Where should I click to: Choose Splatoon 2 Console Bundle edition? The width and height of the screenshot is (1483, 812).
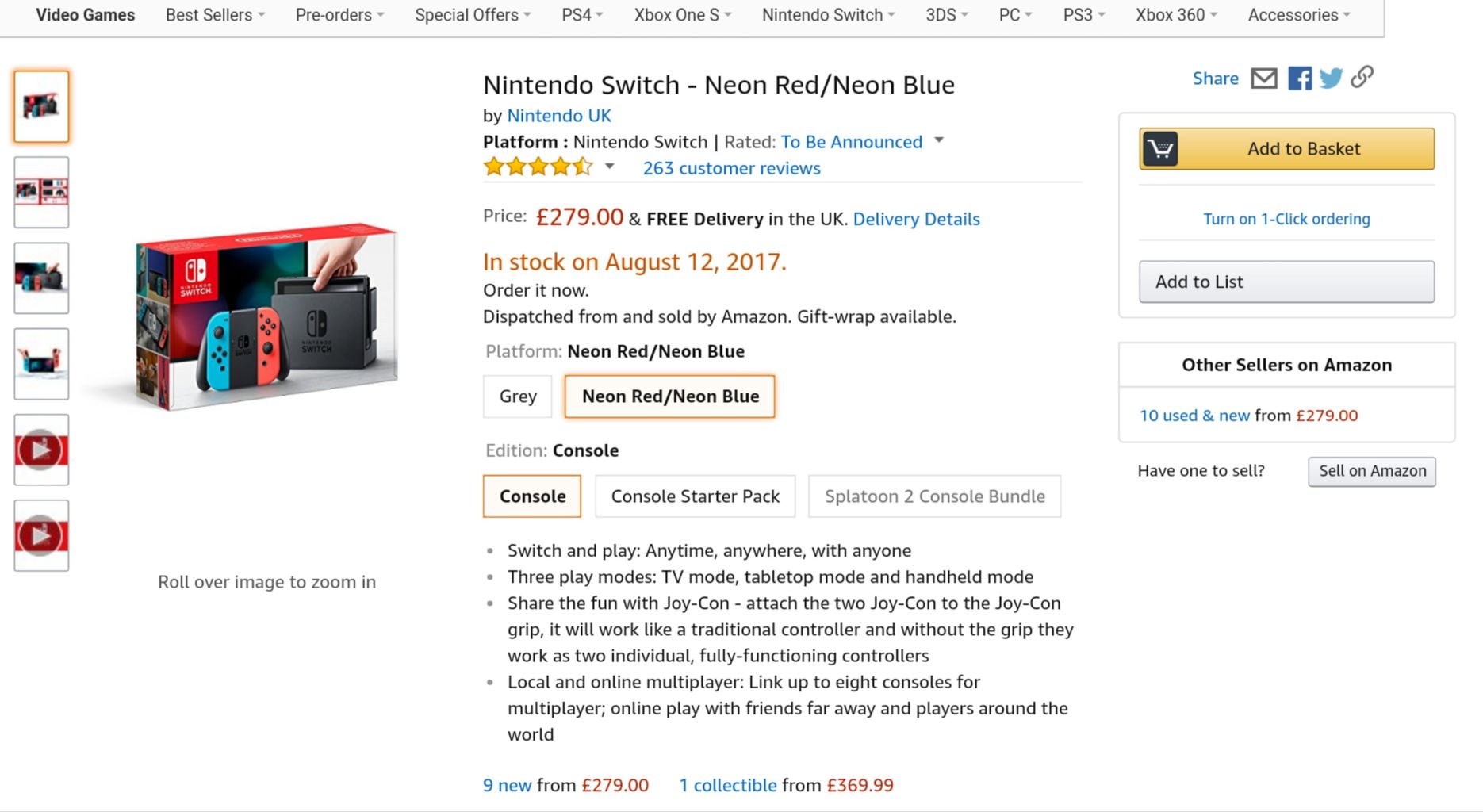[x=935, y=496]
